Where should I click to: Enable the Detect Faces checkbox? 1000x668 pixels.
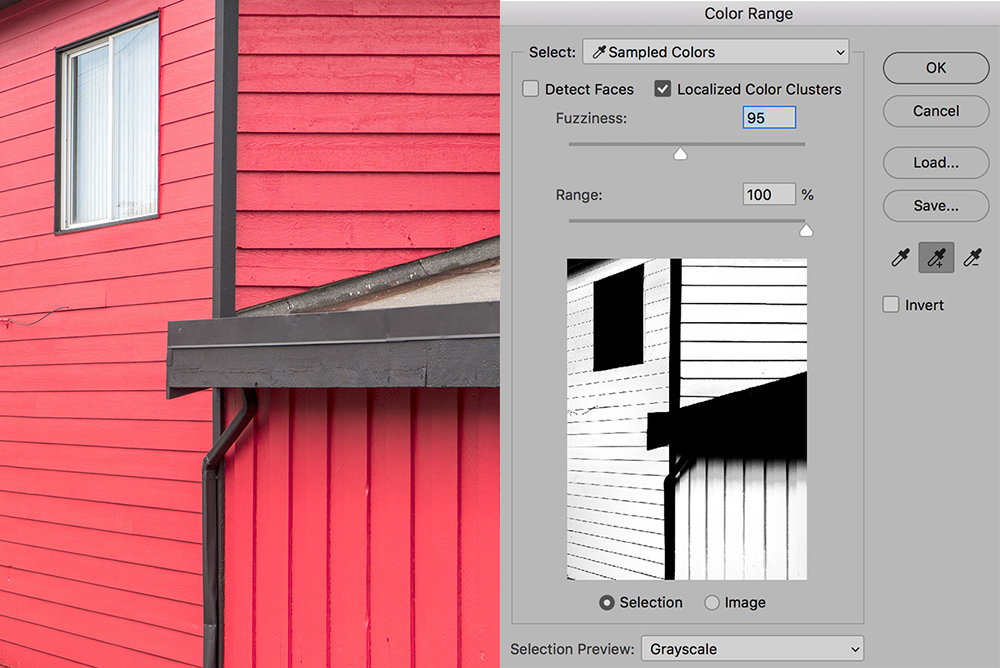click(531, 89)
